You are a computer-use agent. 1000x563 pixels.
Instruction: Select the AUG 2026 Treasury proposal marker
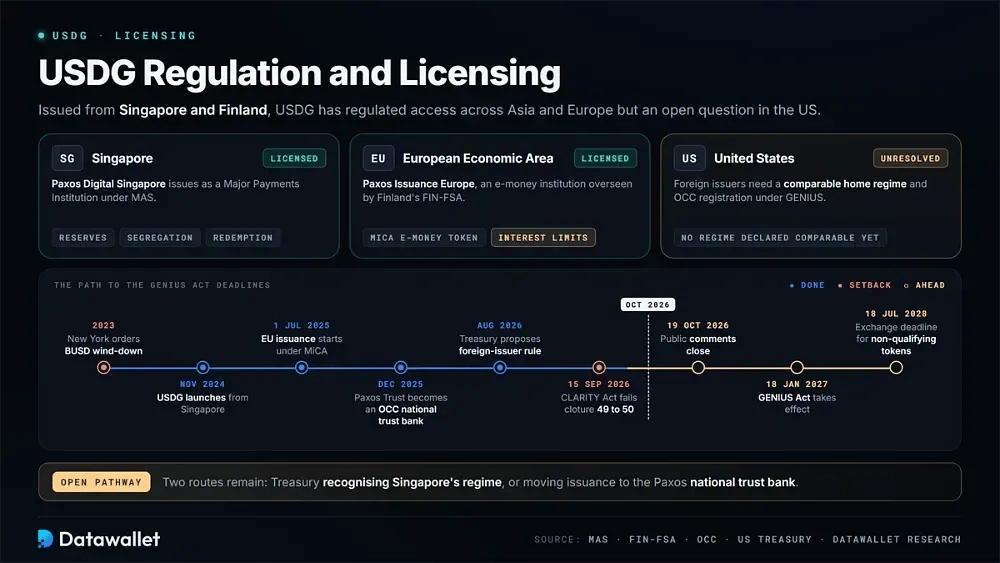[500, 367]
